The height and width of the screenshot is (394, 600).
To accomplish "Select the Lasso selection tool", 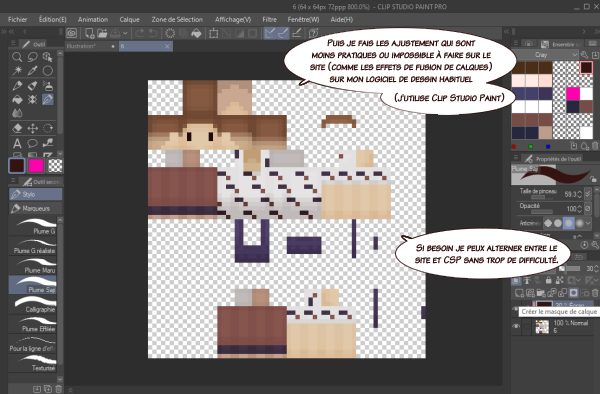I will pos(33,57).
